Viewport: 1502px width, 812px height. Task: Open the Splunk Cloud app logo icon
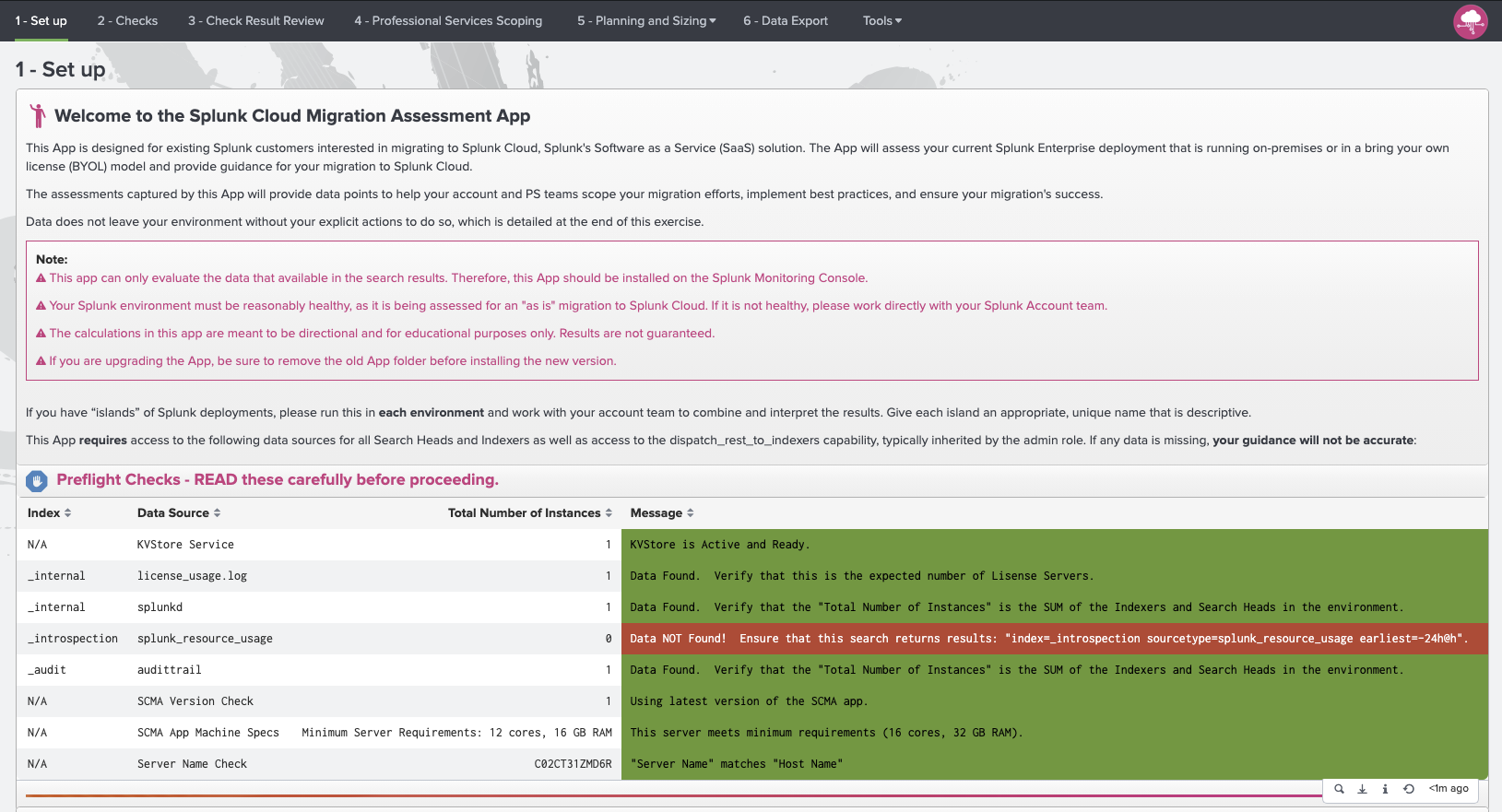tap(1470, 21)
